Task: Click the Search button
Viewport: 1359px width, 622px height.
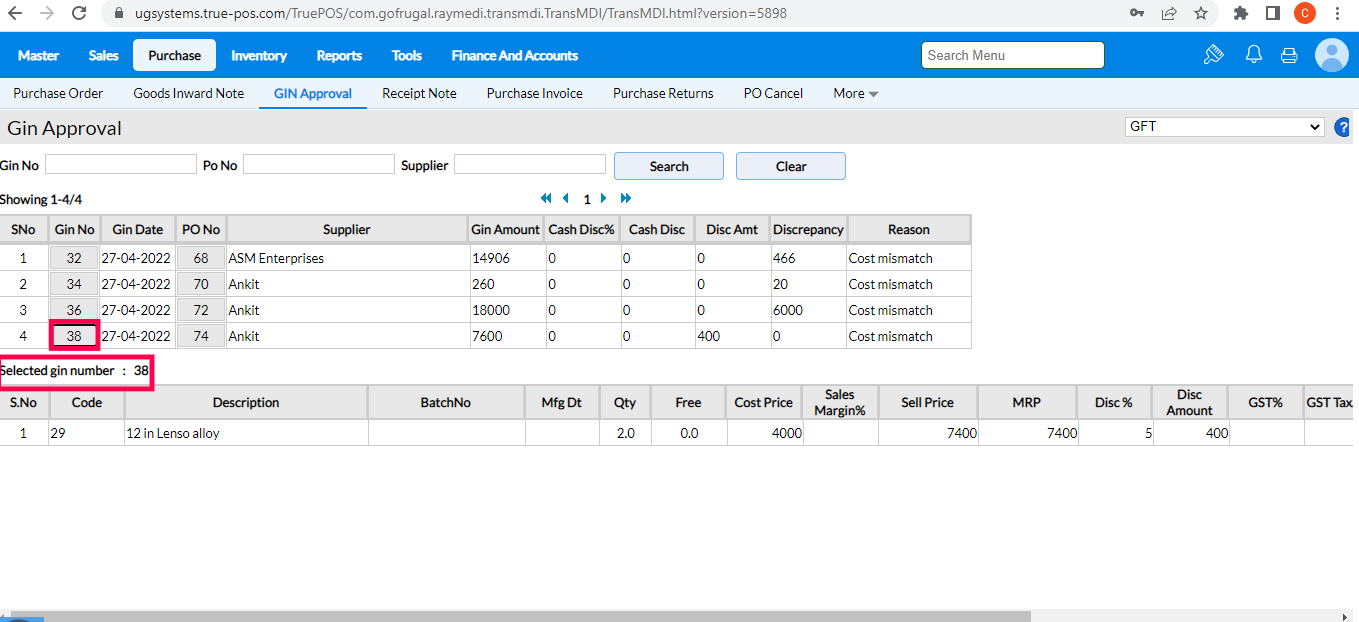Action: coord(668,166)
